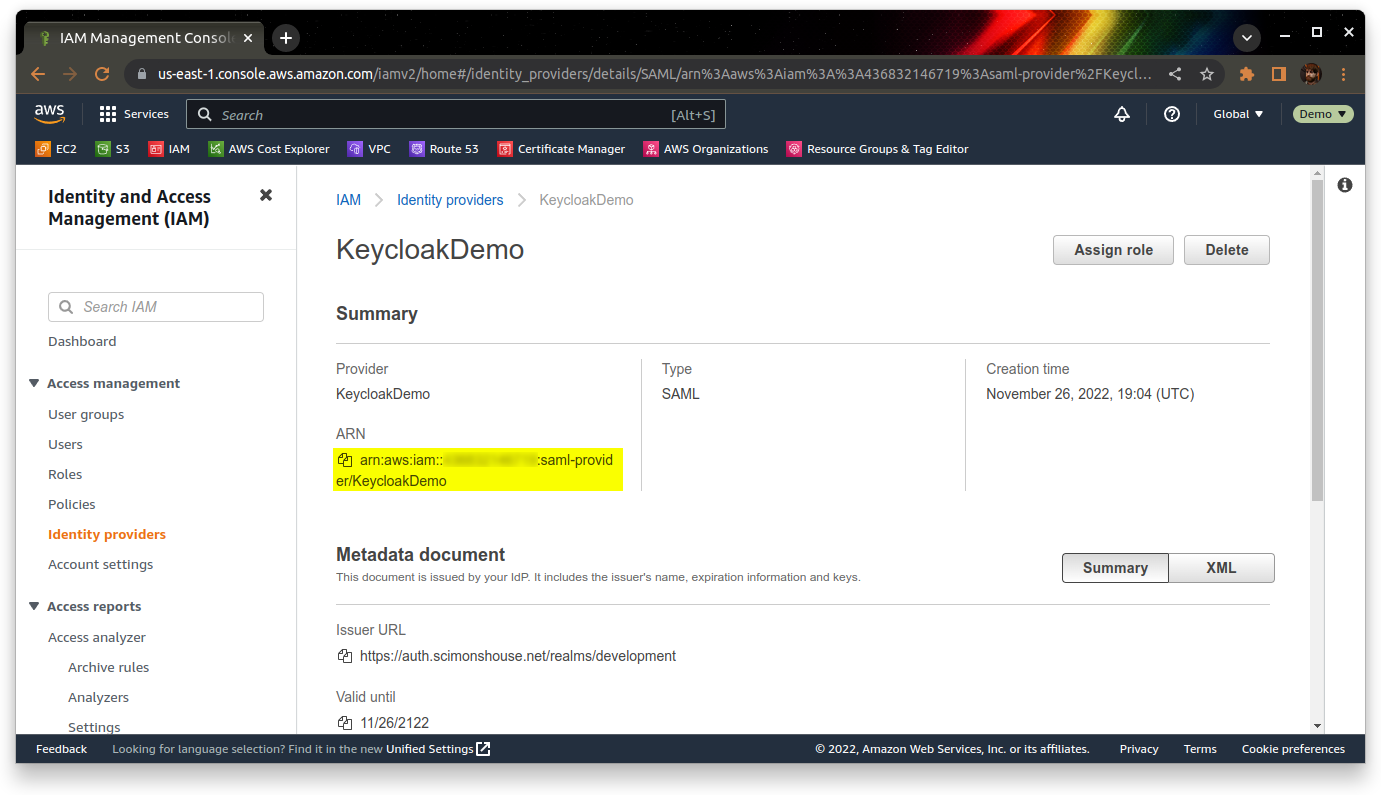The width and height of the screenshot is (1381, 795).
Task: Open Roles in sidebar
Action: [65, 474]
